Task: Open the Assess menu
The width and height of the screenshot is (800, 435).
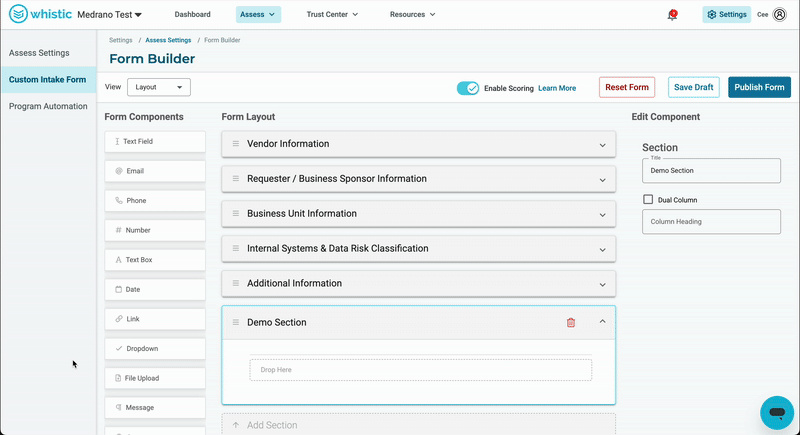Action: click(258, 14)
